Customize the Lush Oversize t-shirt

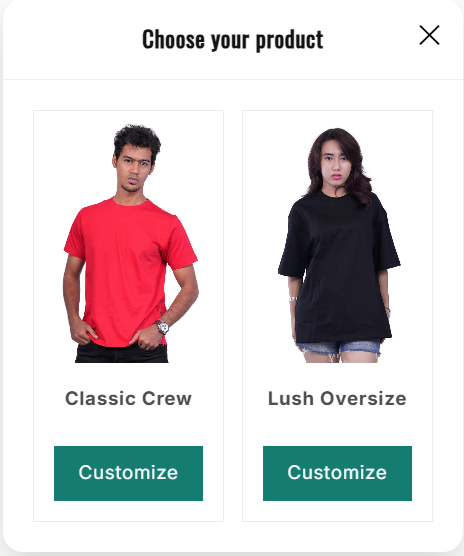click(337, 473)
